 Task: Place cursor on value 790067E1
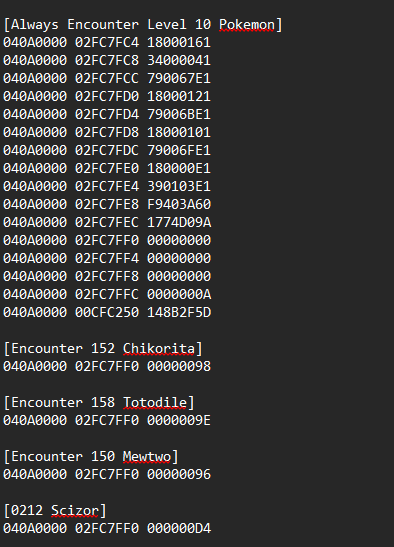click(x=179, y=78)
